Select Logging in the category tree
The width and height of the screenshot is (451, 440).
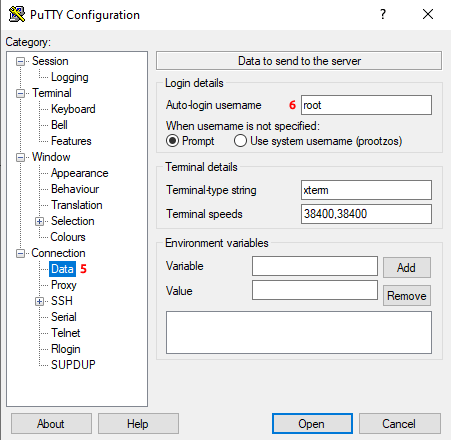point(70,77)
